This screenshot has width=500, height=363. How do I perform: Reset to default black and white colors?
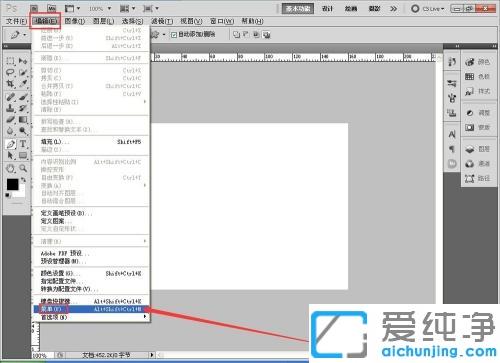8,195
